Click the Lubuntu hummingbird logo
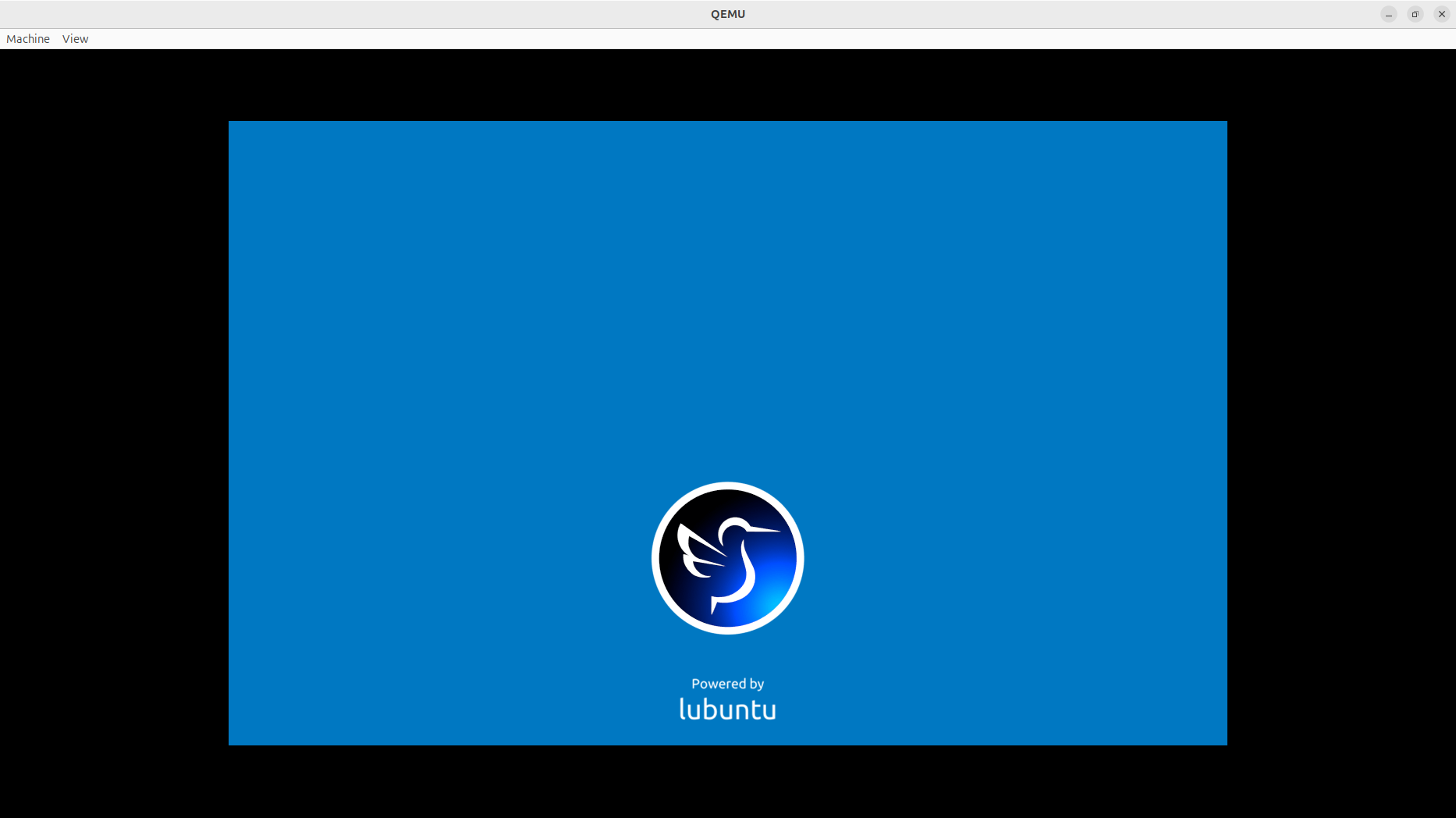This screenshot has width=1456, height=818. pyautogui.click(x=728, y=558)
